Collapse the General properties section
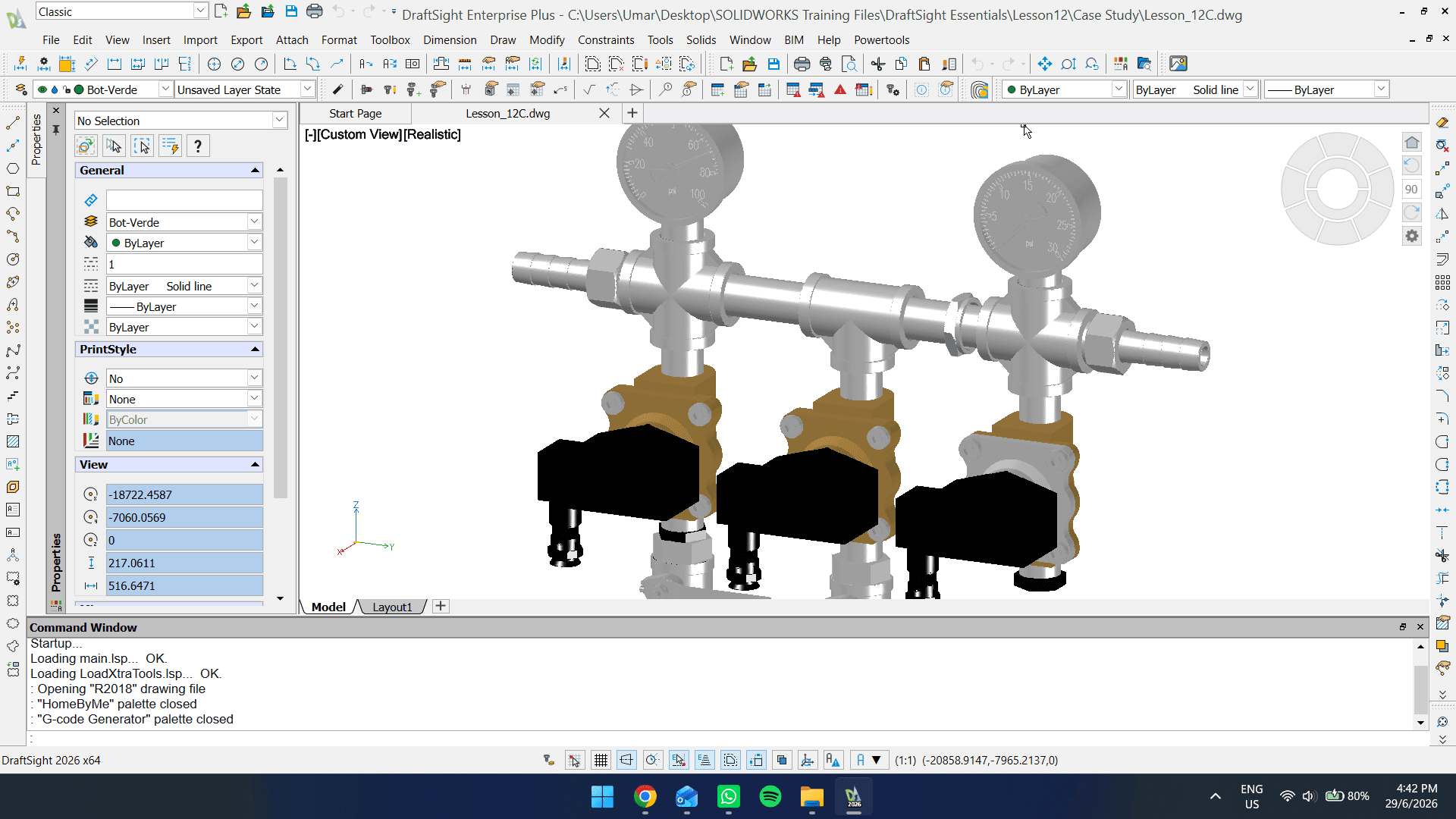The image size is (1456, 819). pyautogui.click(x=255, y=171)
